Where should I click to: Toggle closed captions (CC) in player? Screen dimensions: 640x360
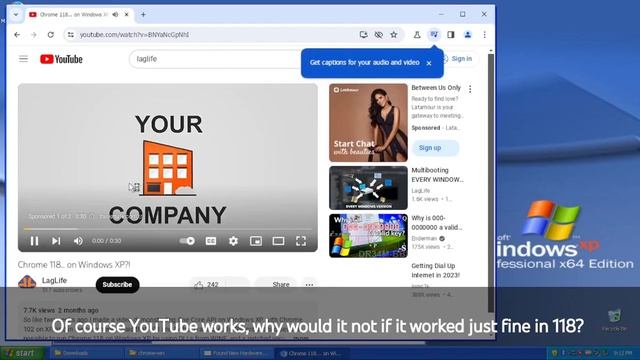(x=211, y=241)
